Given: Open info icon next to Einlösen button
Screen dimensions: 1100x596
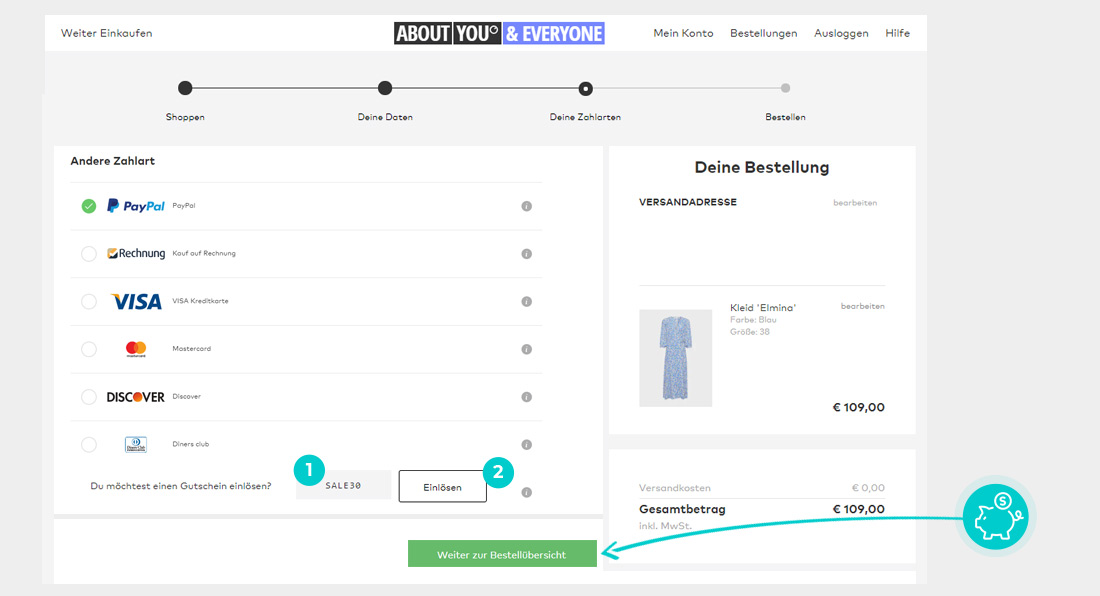Looking at the screenshot, I should coord(526,492).
